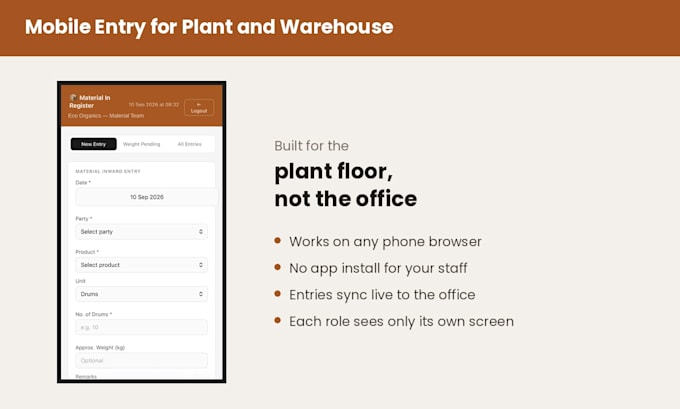The image size is (680, 409).
Task: Click the 'Built for the' subtitle
Action: (x=311, y=146)
